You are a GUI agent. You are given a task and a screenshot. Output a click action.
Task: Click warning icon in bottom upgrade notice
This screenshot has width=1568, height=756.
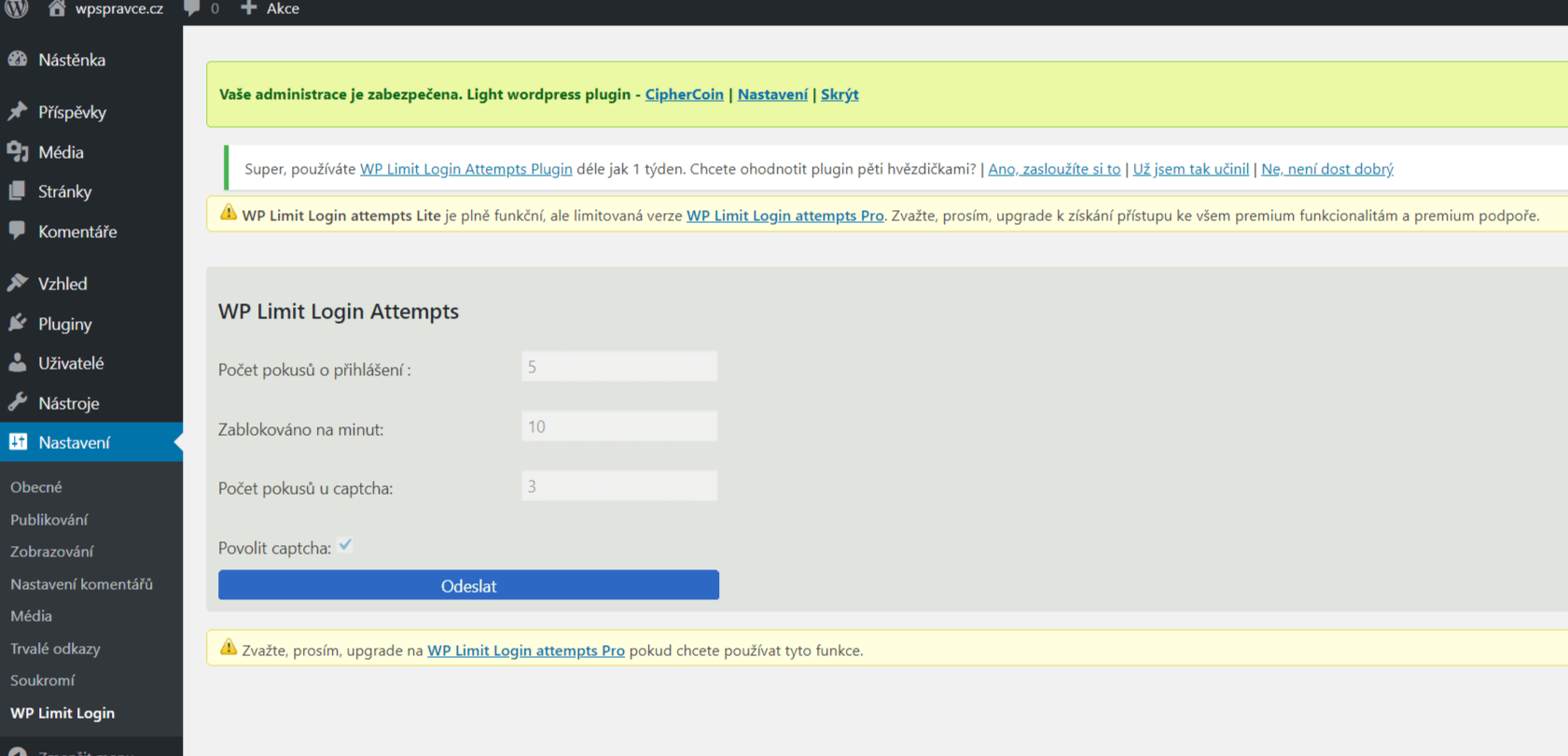[229, 648]
